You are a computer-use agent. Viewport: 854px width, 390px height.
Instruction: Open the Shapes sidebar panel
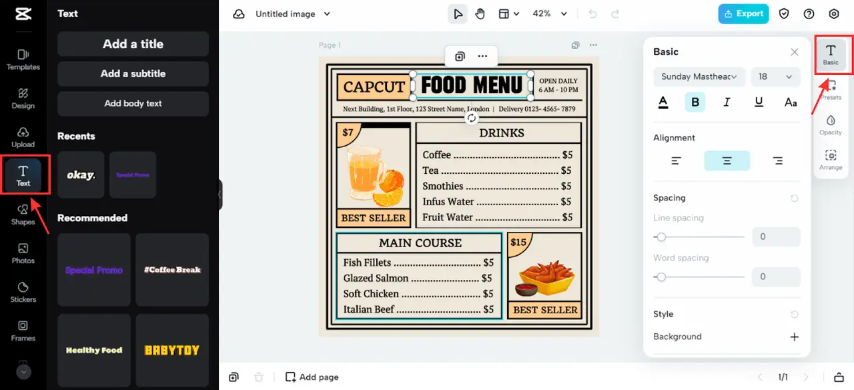click(23, 215)
